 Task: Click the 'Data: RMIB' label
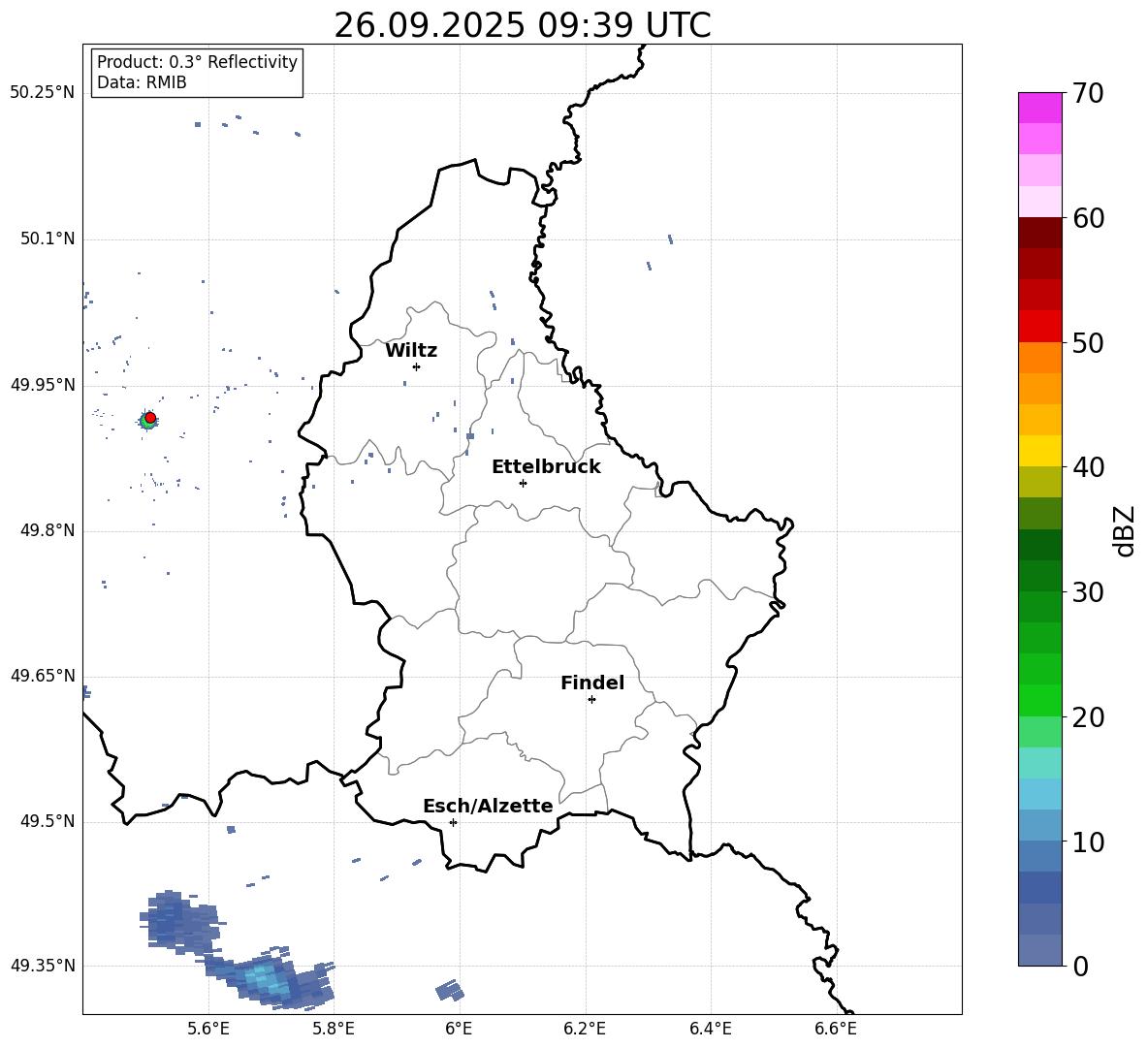pos(142,82)
